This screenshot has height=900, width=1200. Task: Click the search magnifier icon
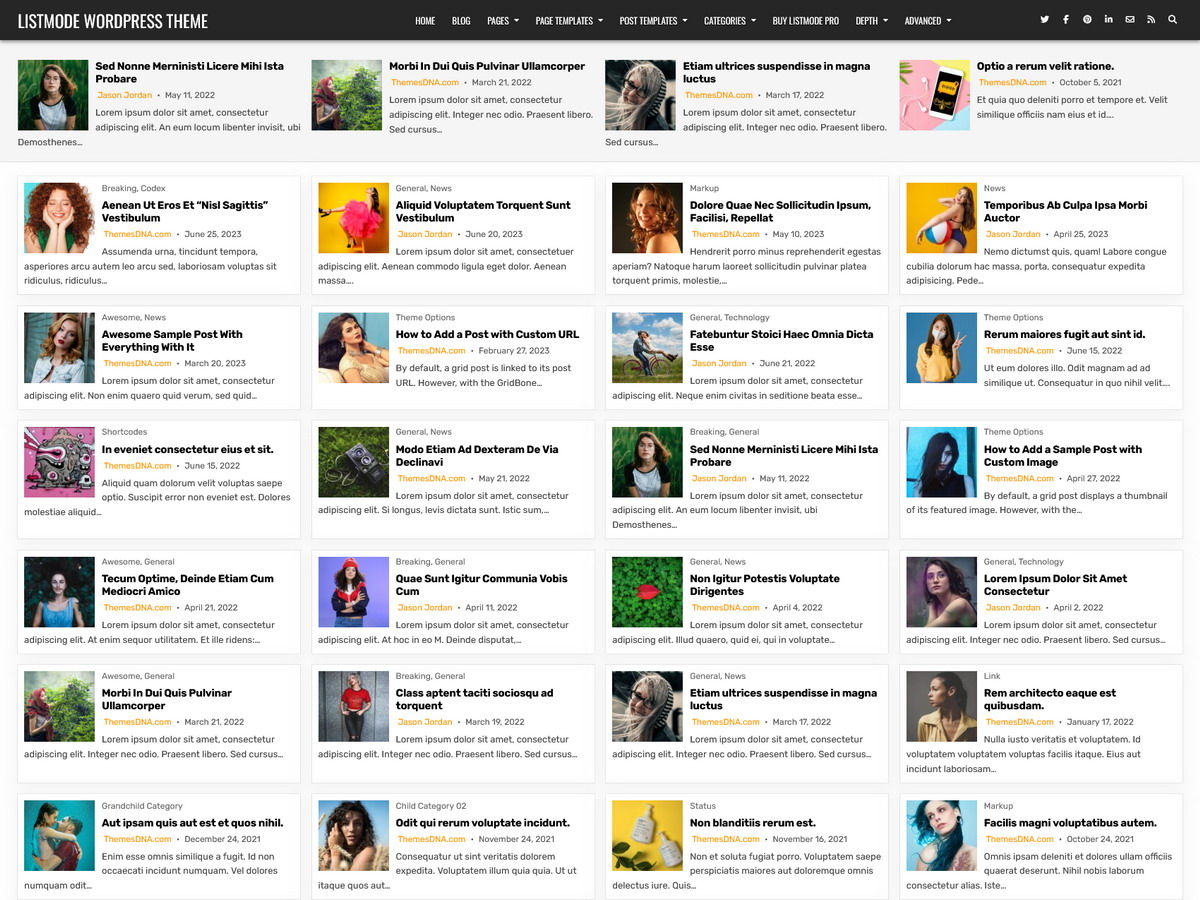pyautogui.click(x=1172, y=19)
